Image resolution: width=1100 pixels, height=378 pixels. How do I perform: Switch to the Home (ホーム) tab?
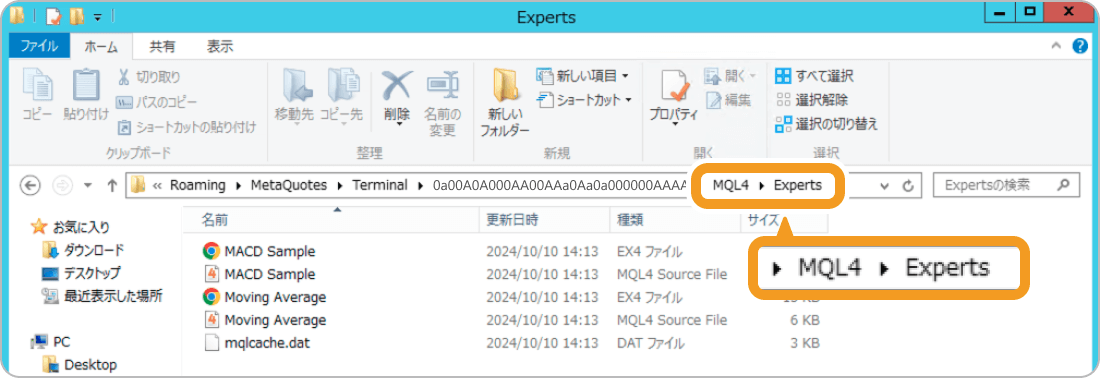click(101, 47)
